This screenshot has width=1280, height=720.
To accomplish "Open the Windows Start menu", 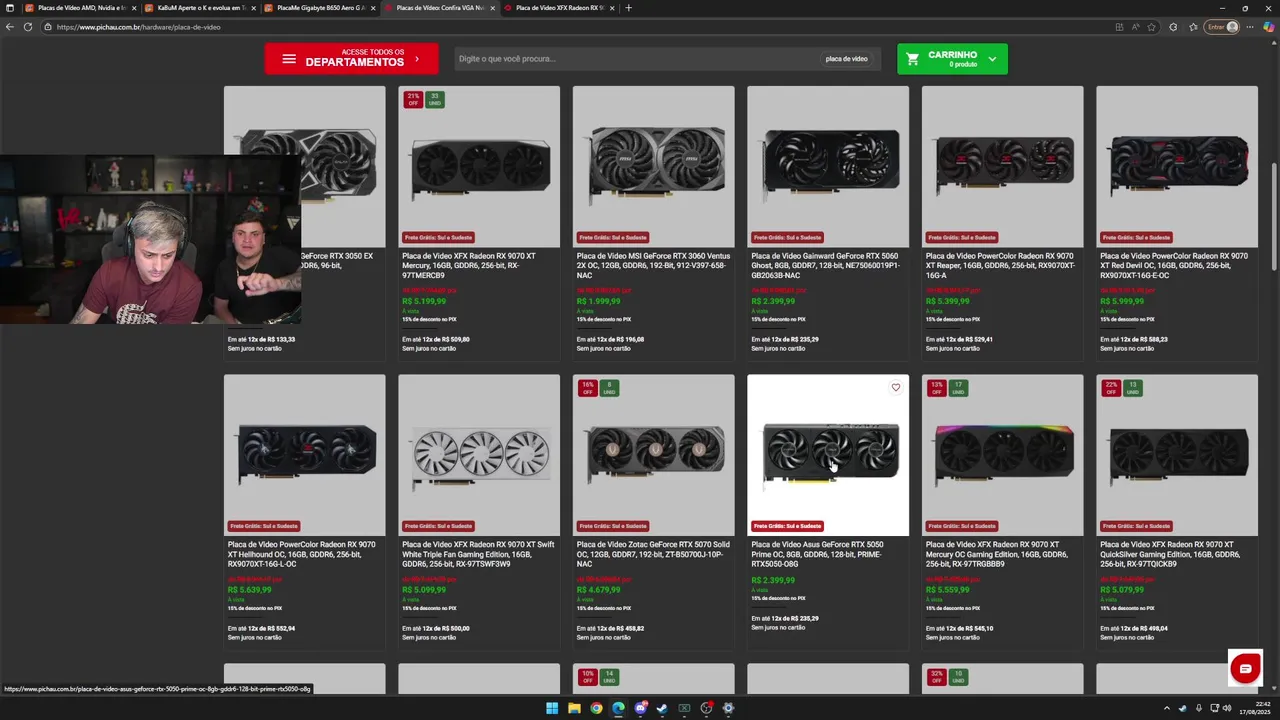I will (x=551, y=708).
